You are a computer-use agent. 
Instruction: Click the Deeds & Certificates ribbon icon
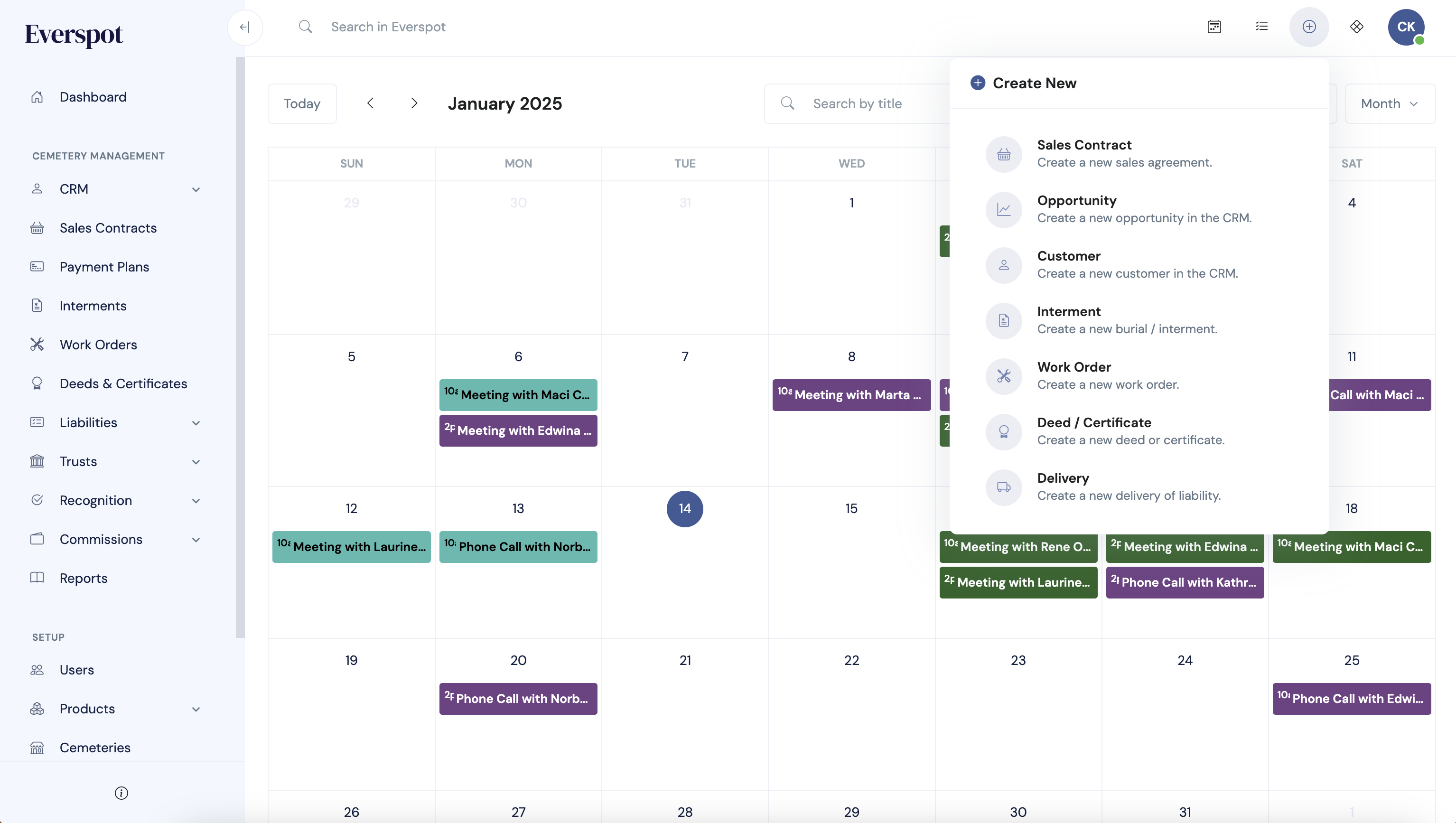[37, 384]
